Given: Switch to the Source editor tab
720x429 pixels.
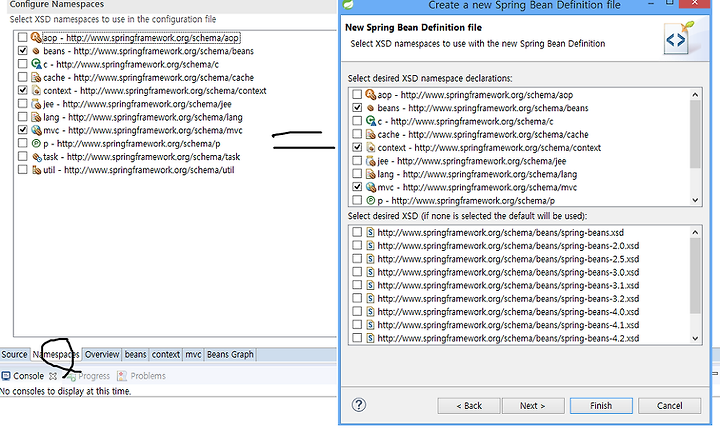Looking at the screenshot, I should point(14,355).
